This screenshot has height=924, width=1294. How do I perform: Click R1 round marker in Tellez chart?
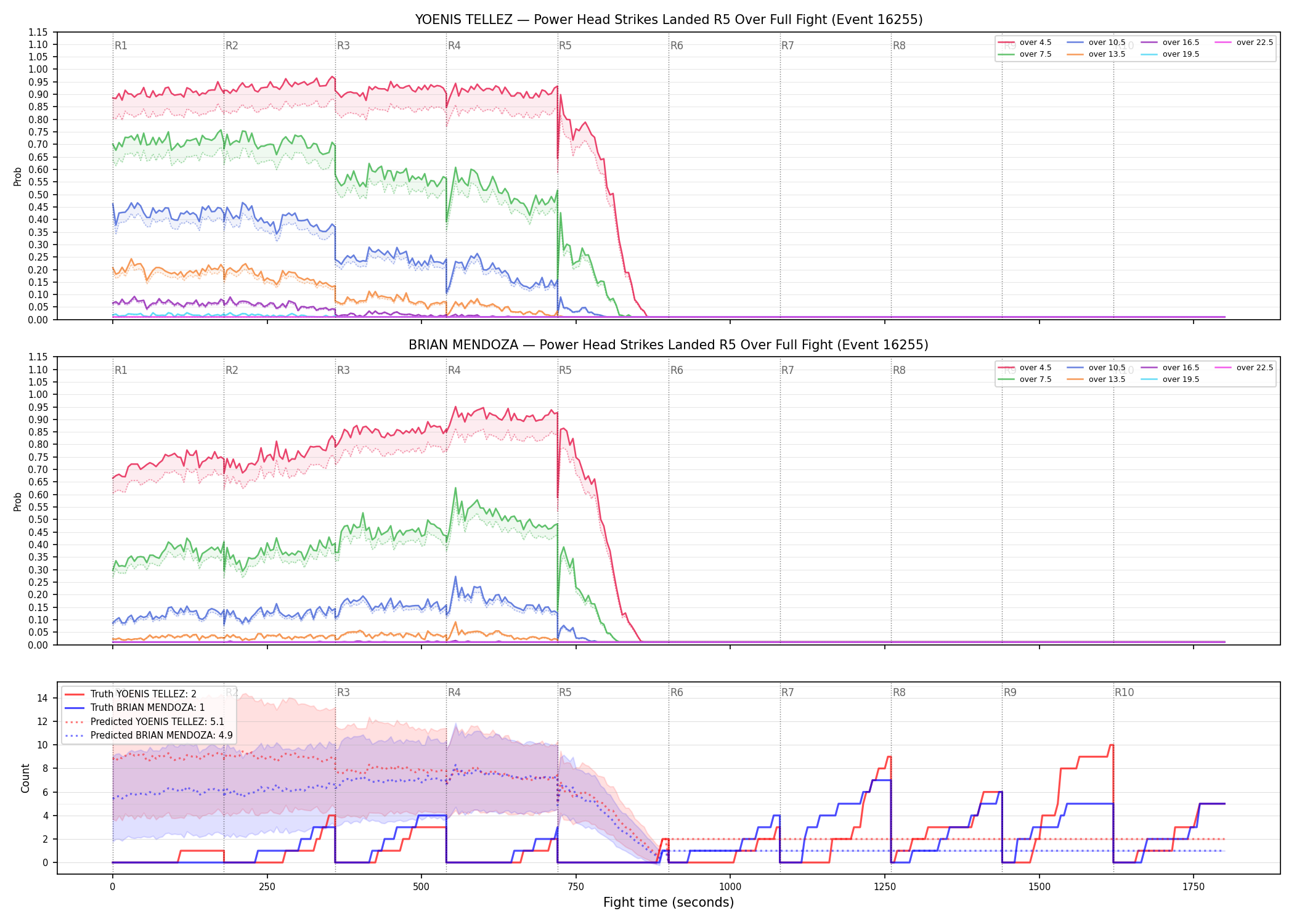(x=121, y=46)
